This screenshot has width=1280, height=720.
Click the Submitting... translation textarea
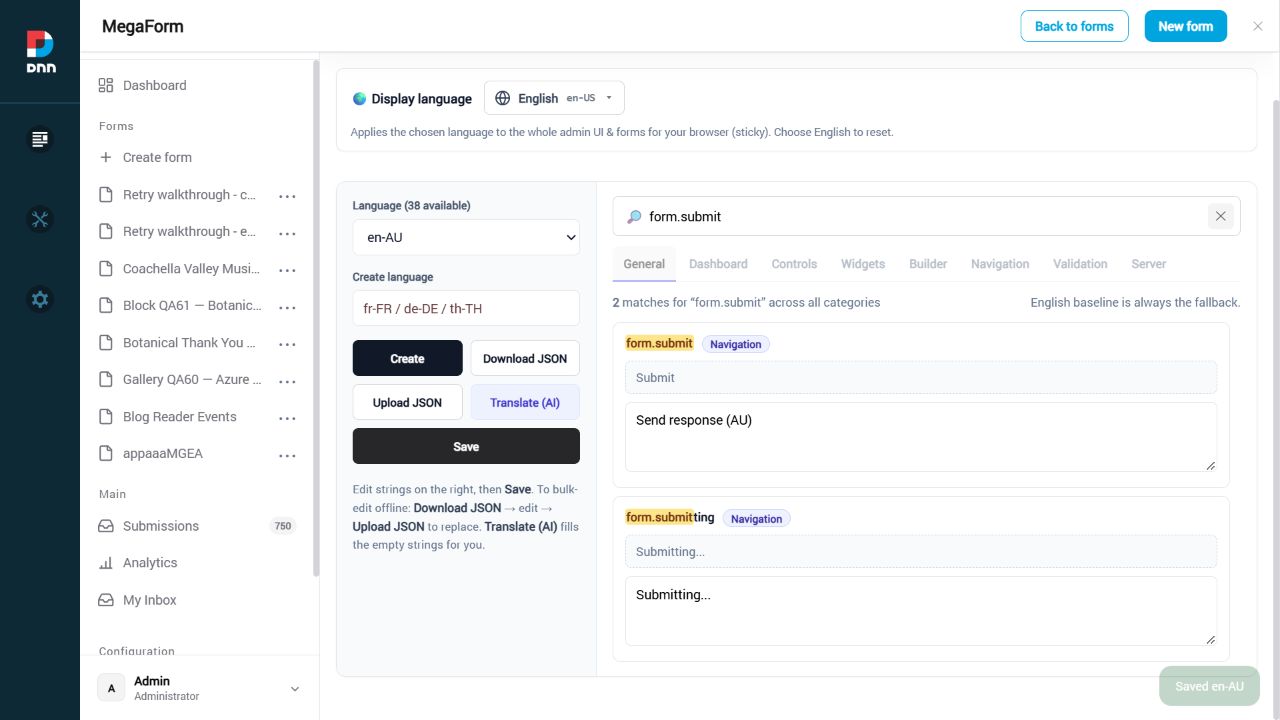click(x=920, y=611)
